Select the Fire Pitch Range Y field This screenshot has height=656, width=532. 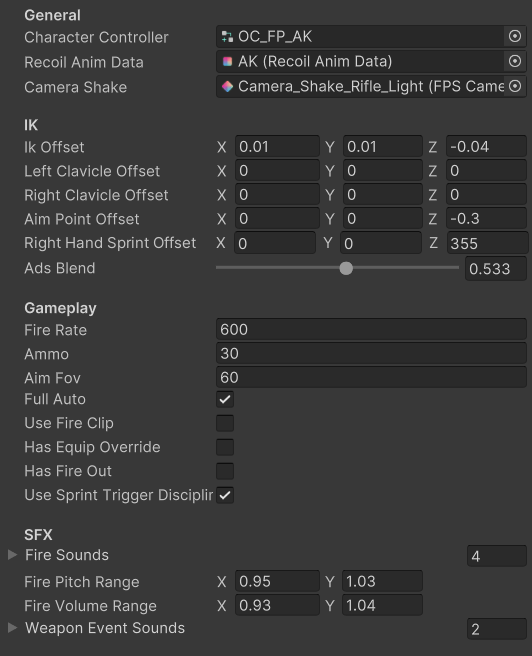(382, 581)
